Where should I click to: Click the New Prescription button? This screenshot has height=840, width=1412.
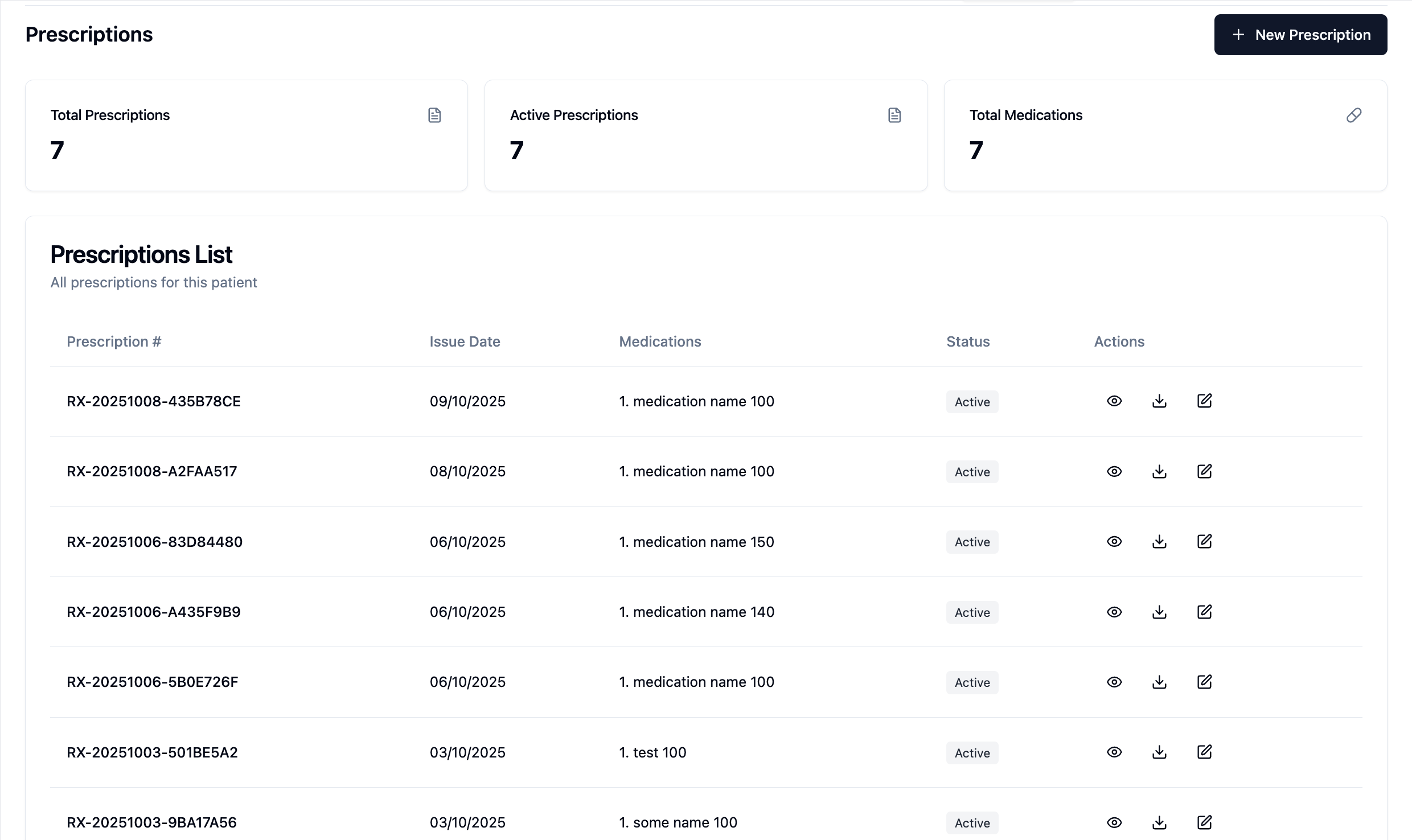coord(1300,35)
